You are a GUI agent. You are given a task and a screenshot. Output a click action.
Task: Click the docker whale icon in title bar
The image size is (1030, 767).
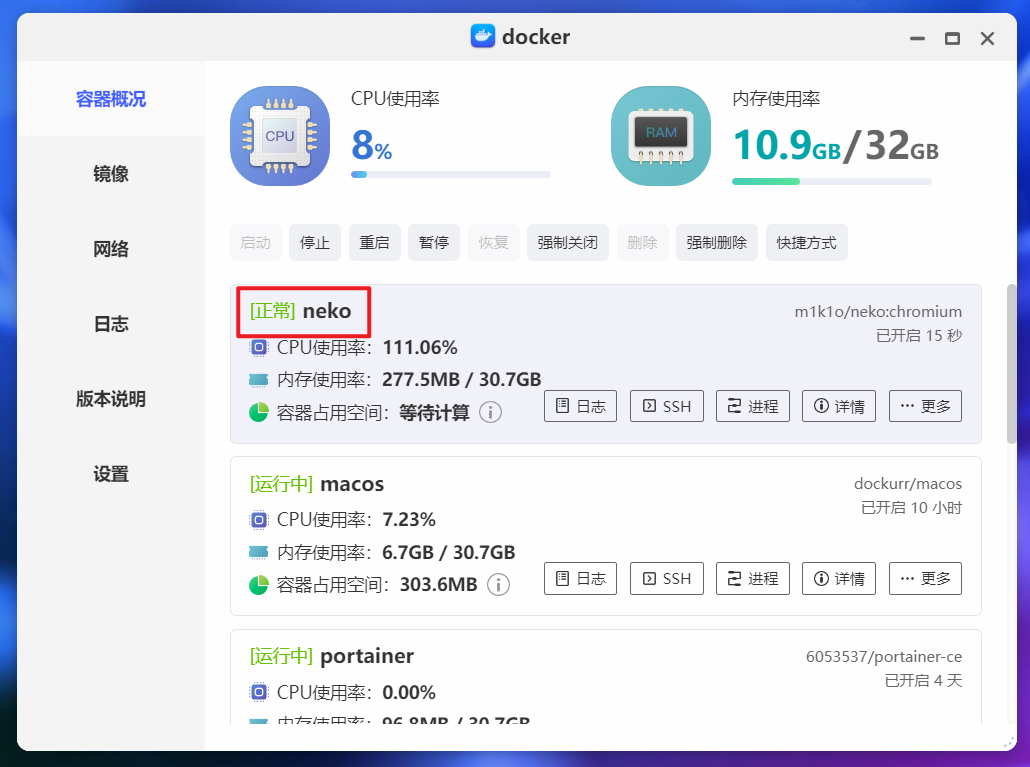(483, 36)
